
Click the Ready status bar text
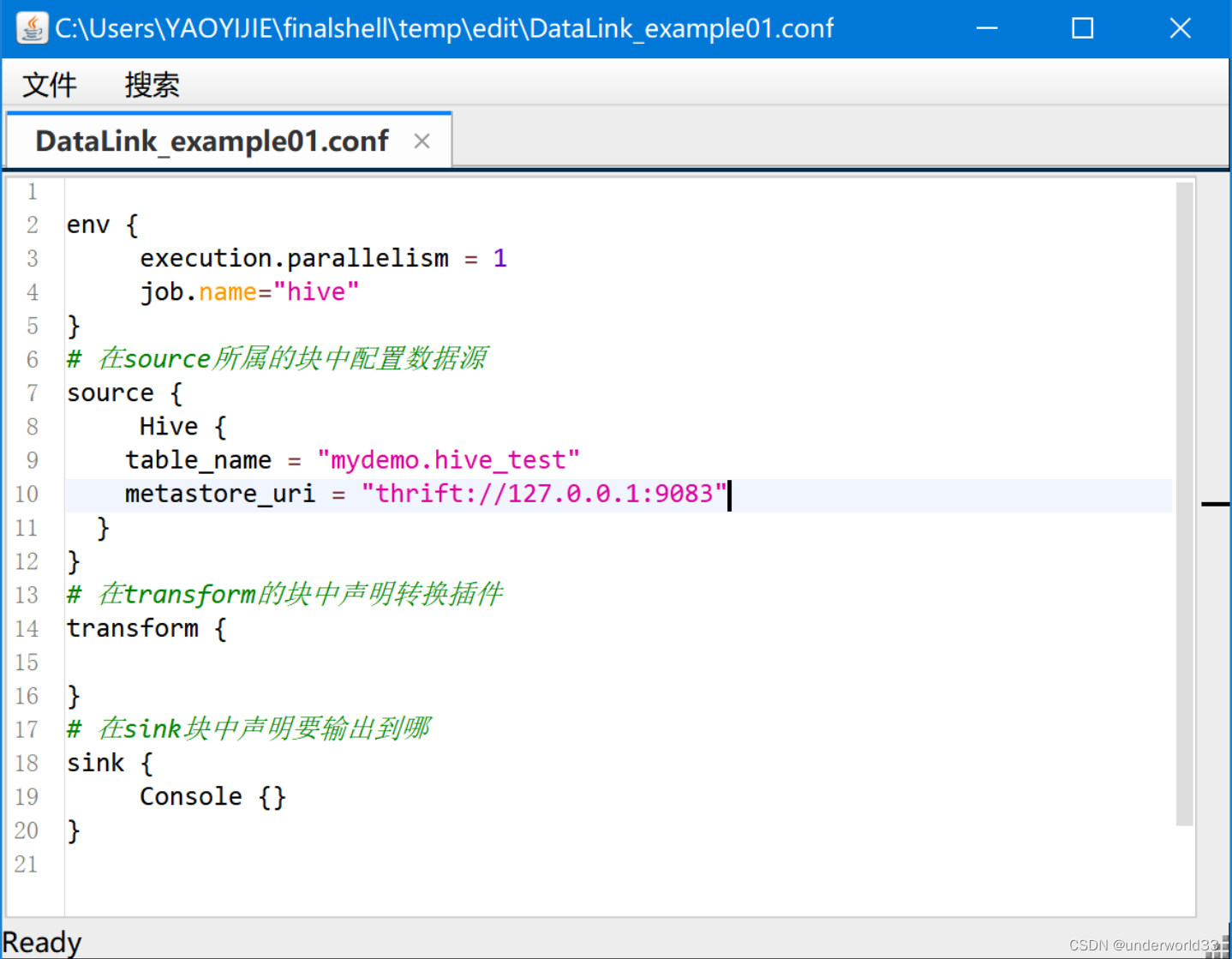click(x=42, y=940)
